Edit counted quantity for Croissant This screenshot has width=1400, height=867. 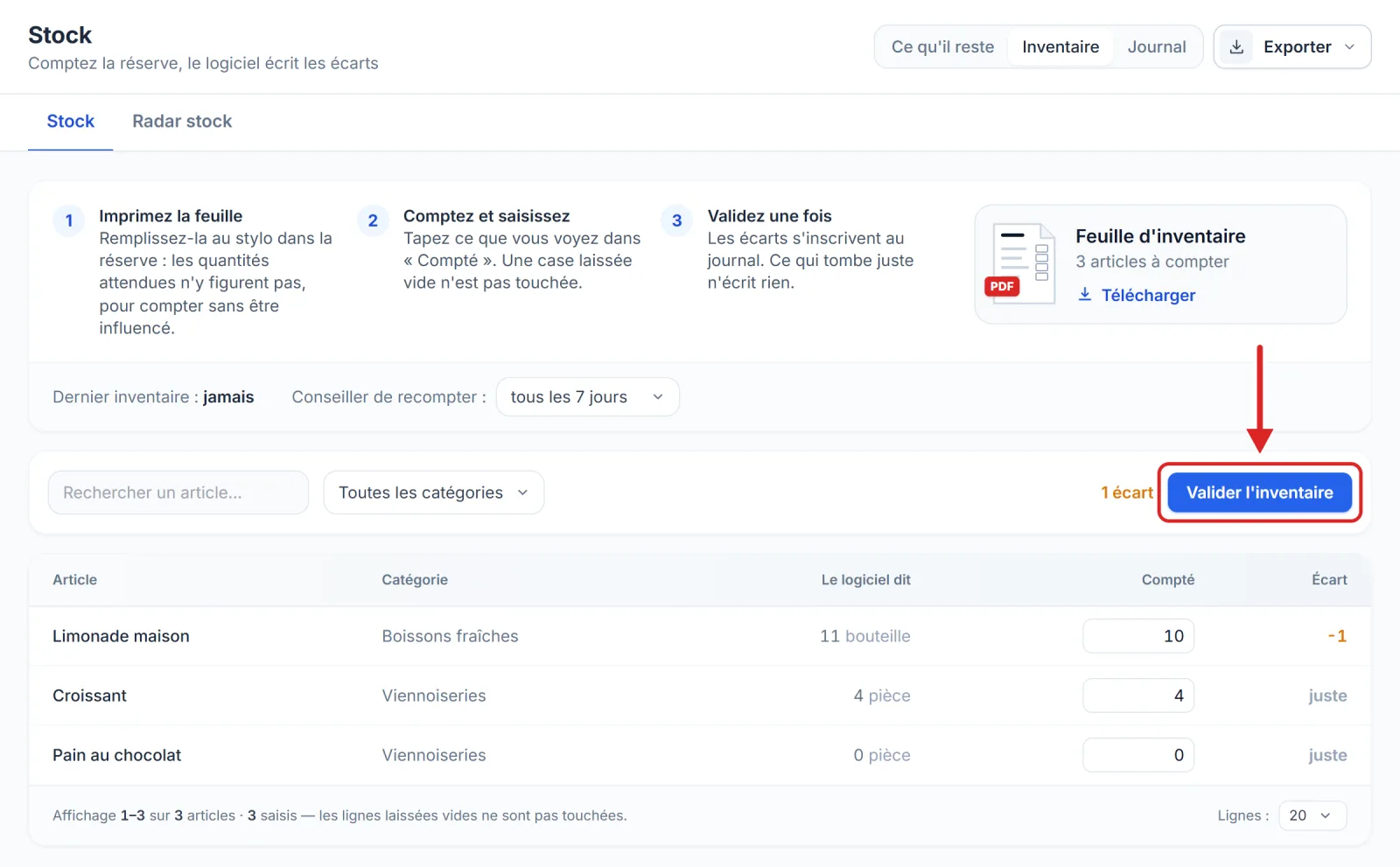[x=1138, y=696]
